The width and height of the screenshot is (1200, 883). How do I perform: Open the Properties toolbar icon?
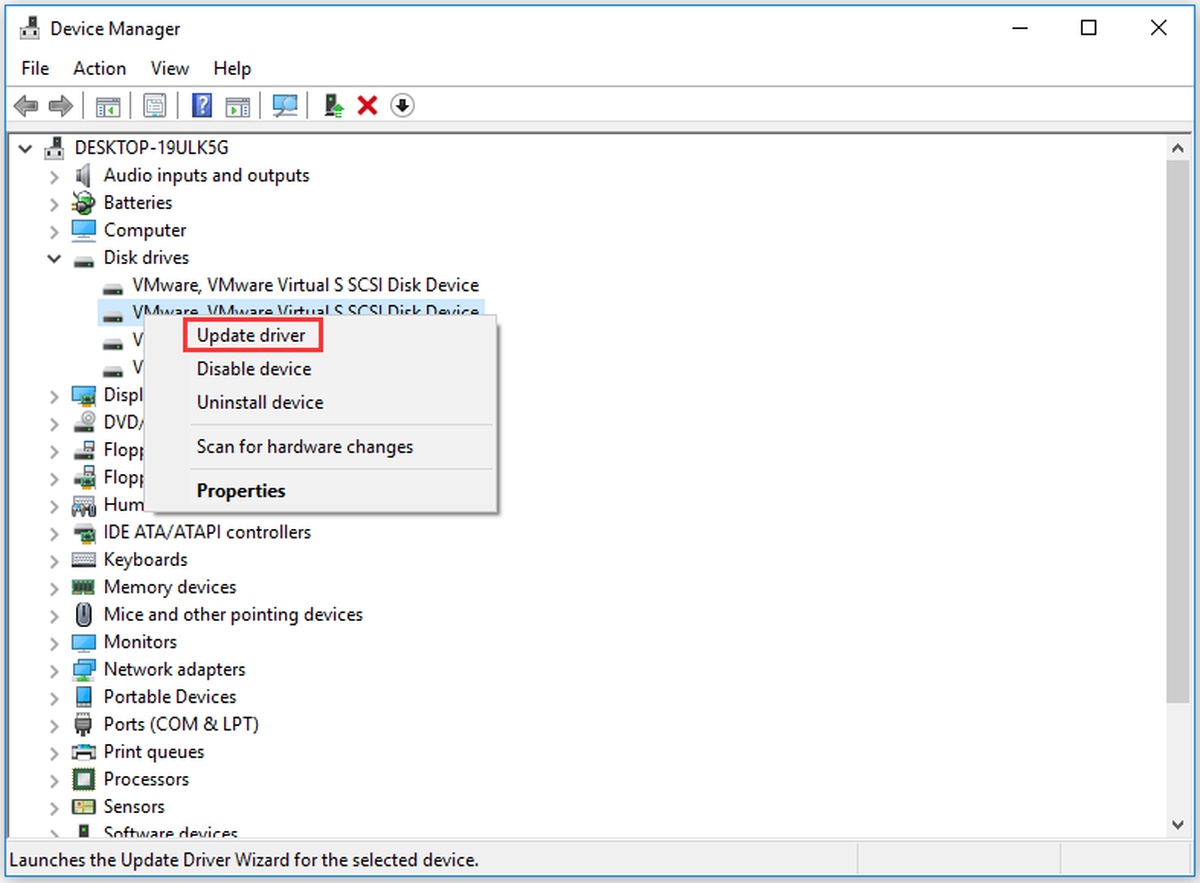click(x=155, y=105)
